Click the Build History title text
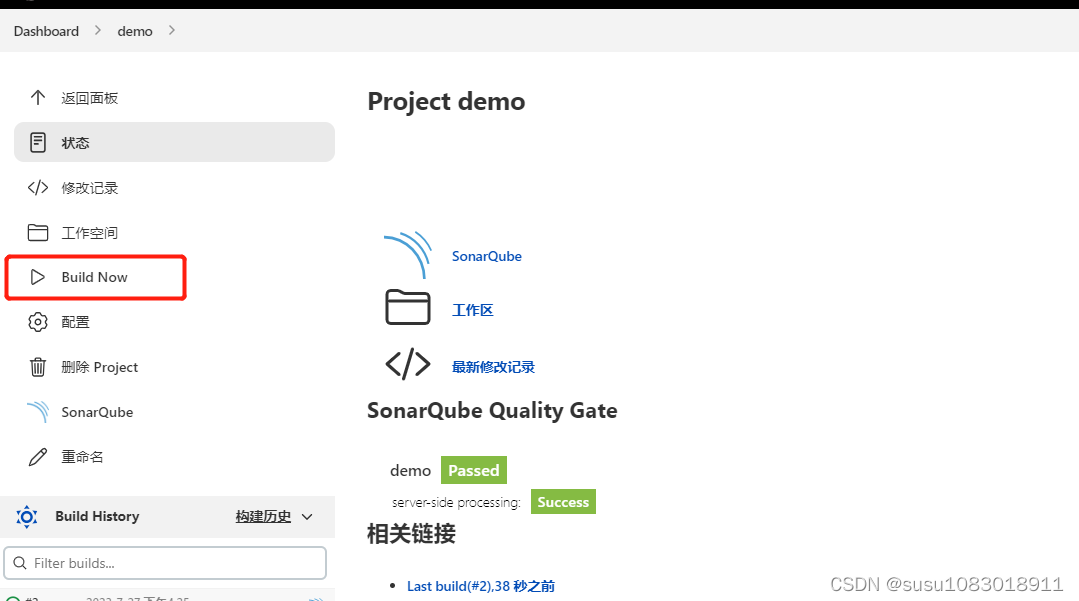The height and width of the screenshot is (601, 1079). [x=97, y=516]
